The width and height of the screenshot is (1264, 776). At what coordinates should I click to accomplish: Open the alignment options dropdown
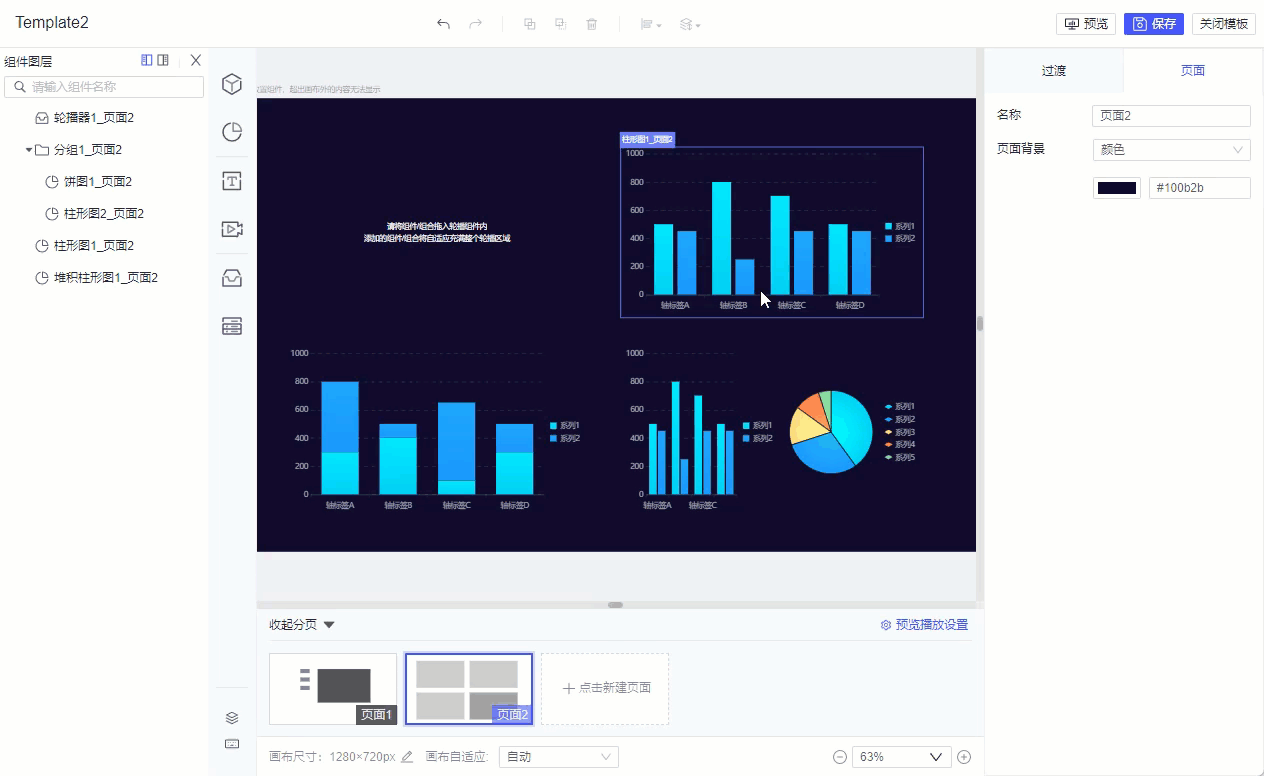click(x=651, y=24)
